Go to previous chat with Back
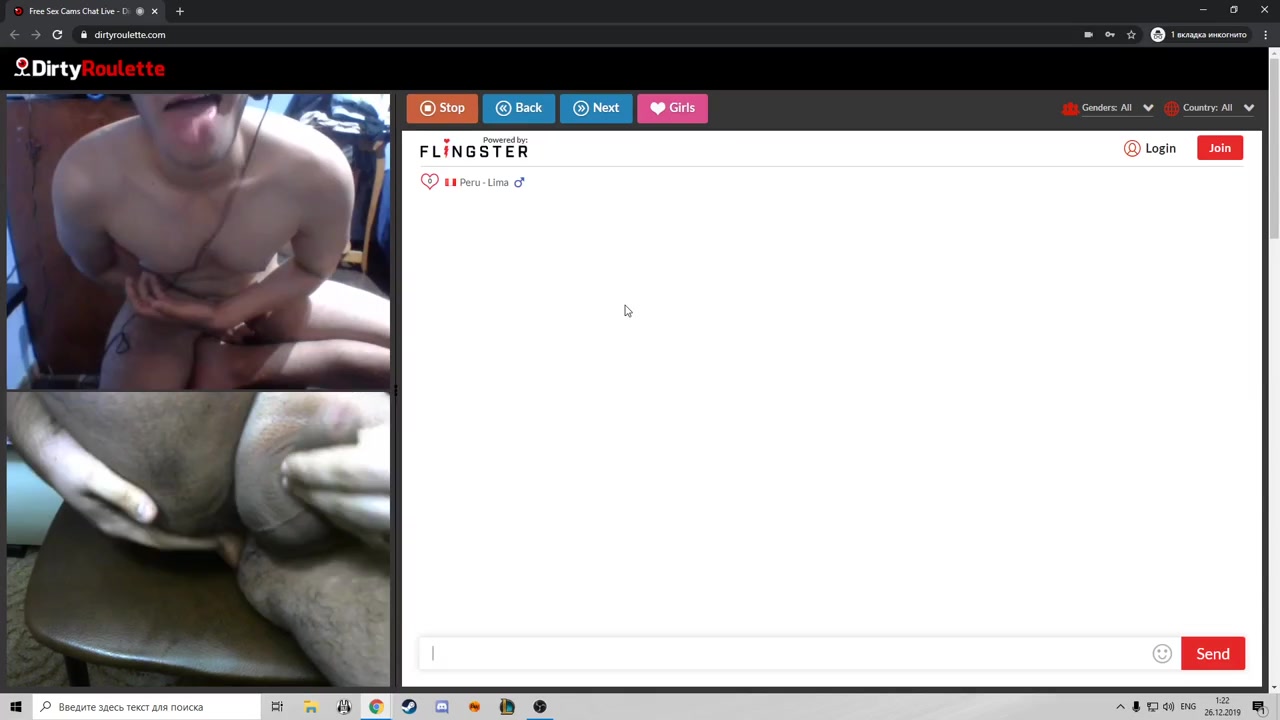The height and width of the screenshot is (720, 1280). (518, 108)
